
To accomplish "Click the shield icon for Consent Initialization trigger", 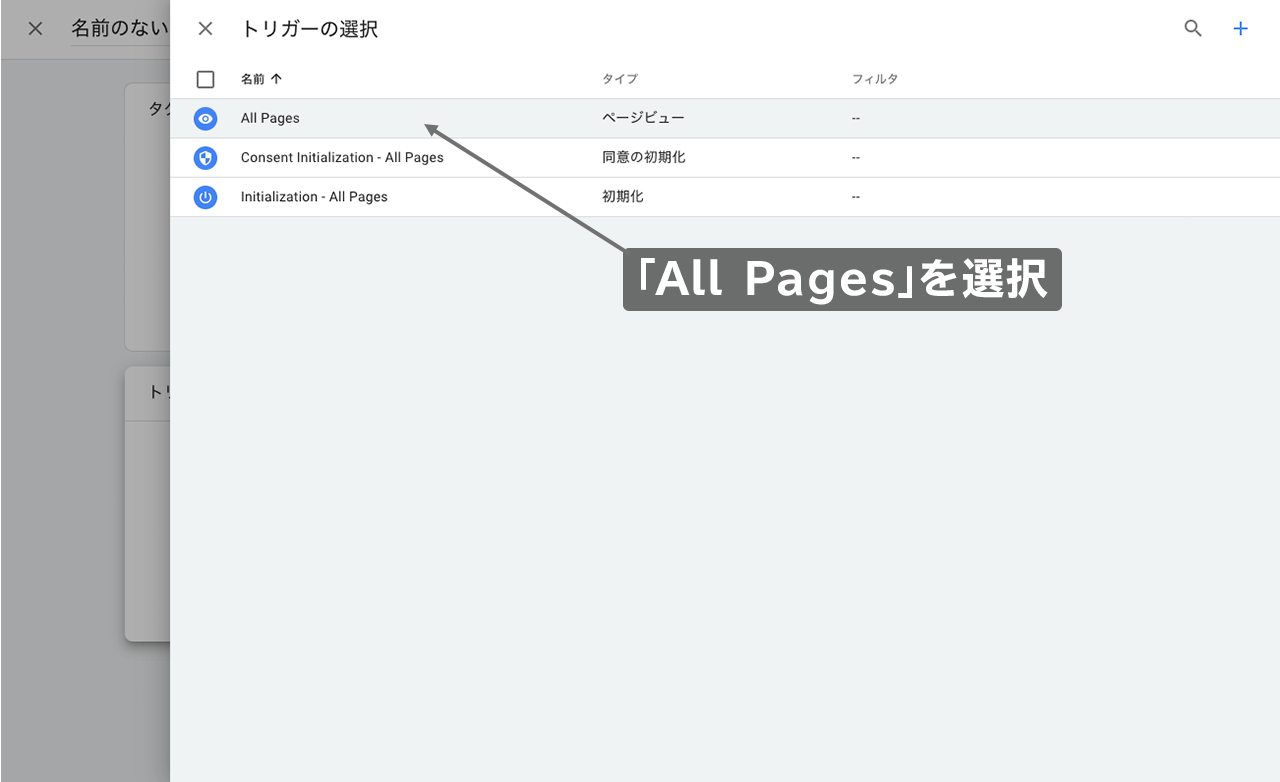I will [205, 157].
